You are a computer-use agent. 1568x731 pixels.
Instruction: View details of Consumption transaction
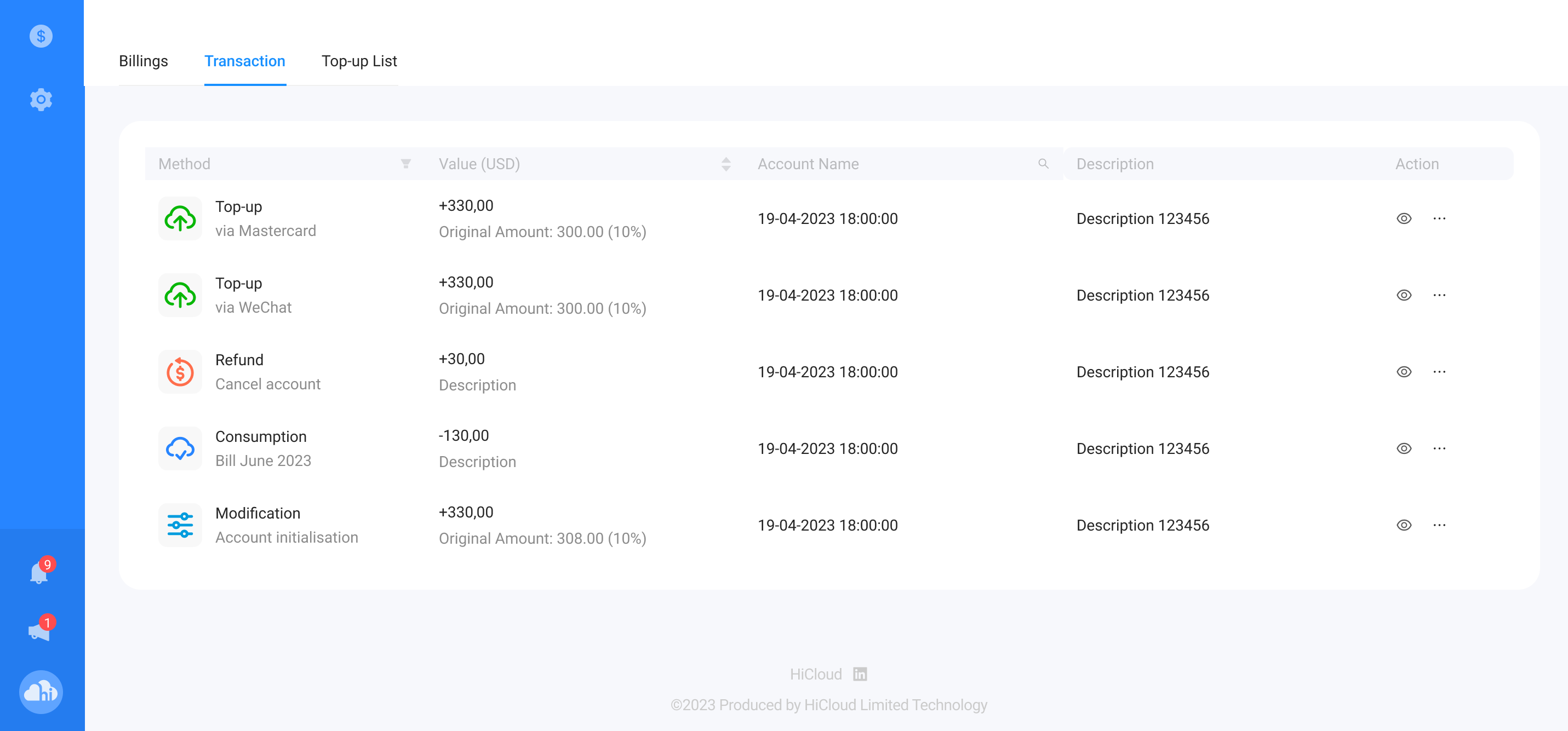tap(1404, 448)
